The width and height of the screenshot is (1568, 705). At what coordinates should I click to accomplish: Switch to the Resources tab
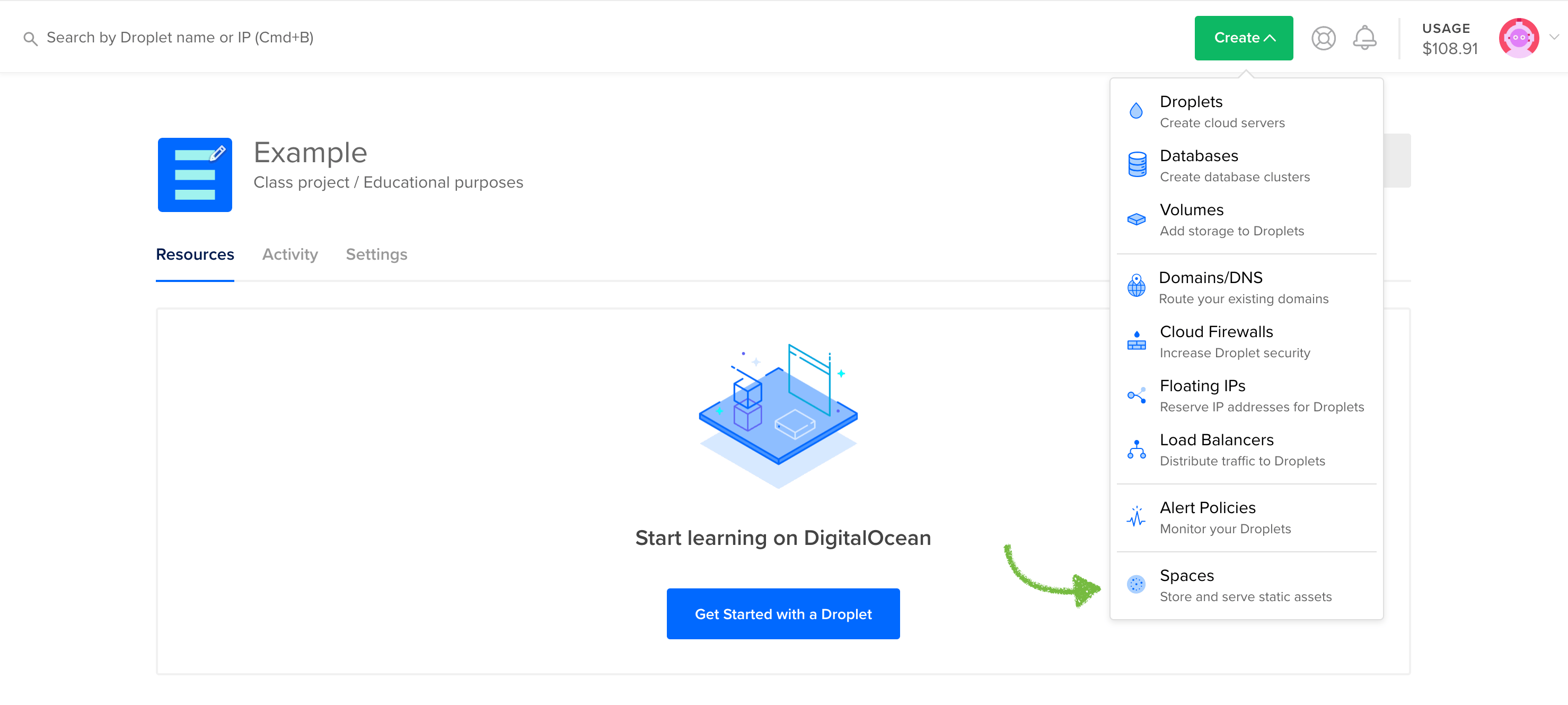[195, 254]
